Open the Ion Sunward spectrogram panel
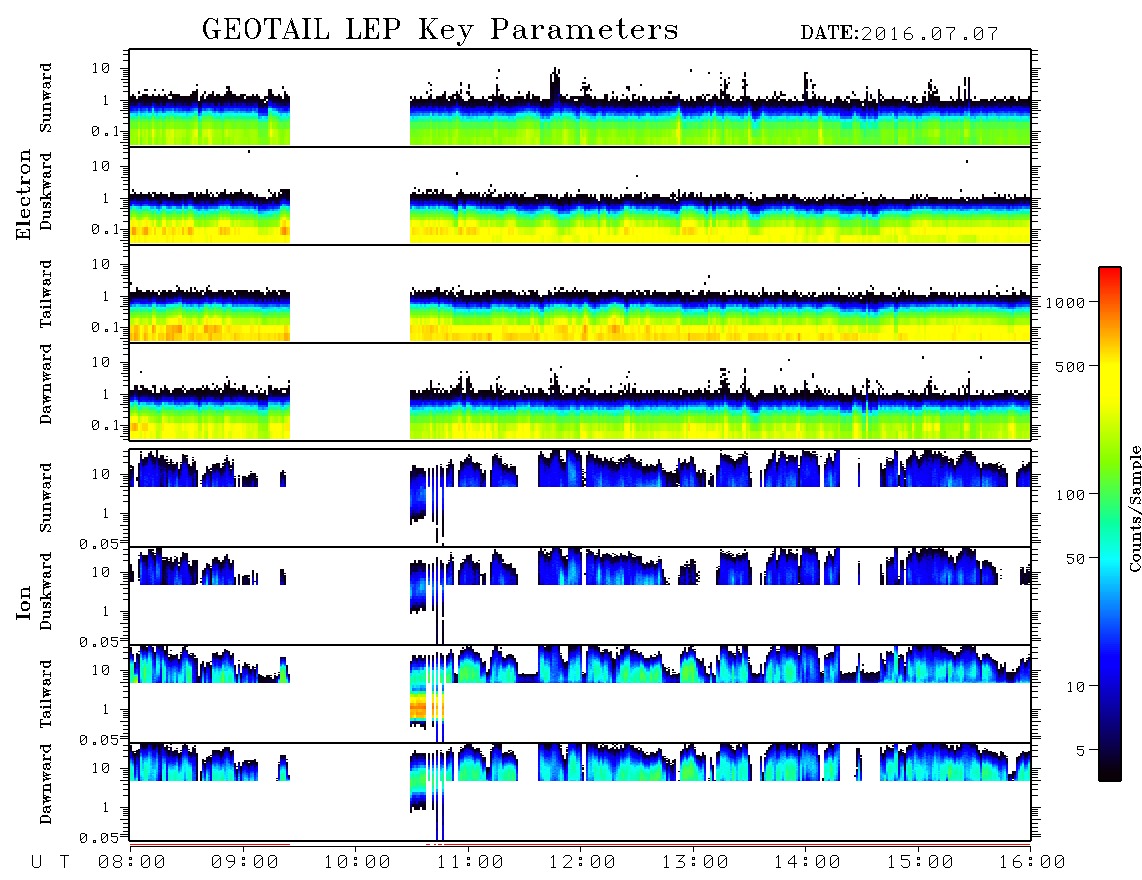Screen dimensions: 1142x880 click(x=580, y=498)
